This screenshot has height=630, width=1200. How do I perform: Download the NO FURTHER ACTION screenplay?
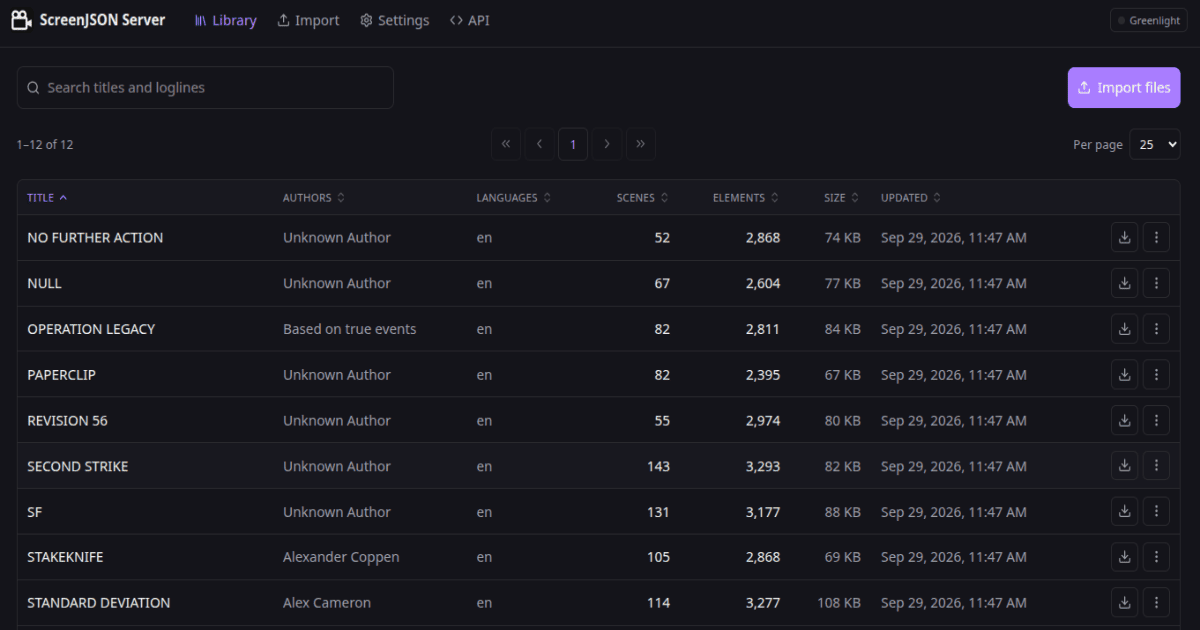point(1124,237)
